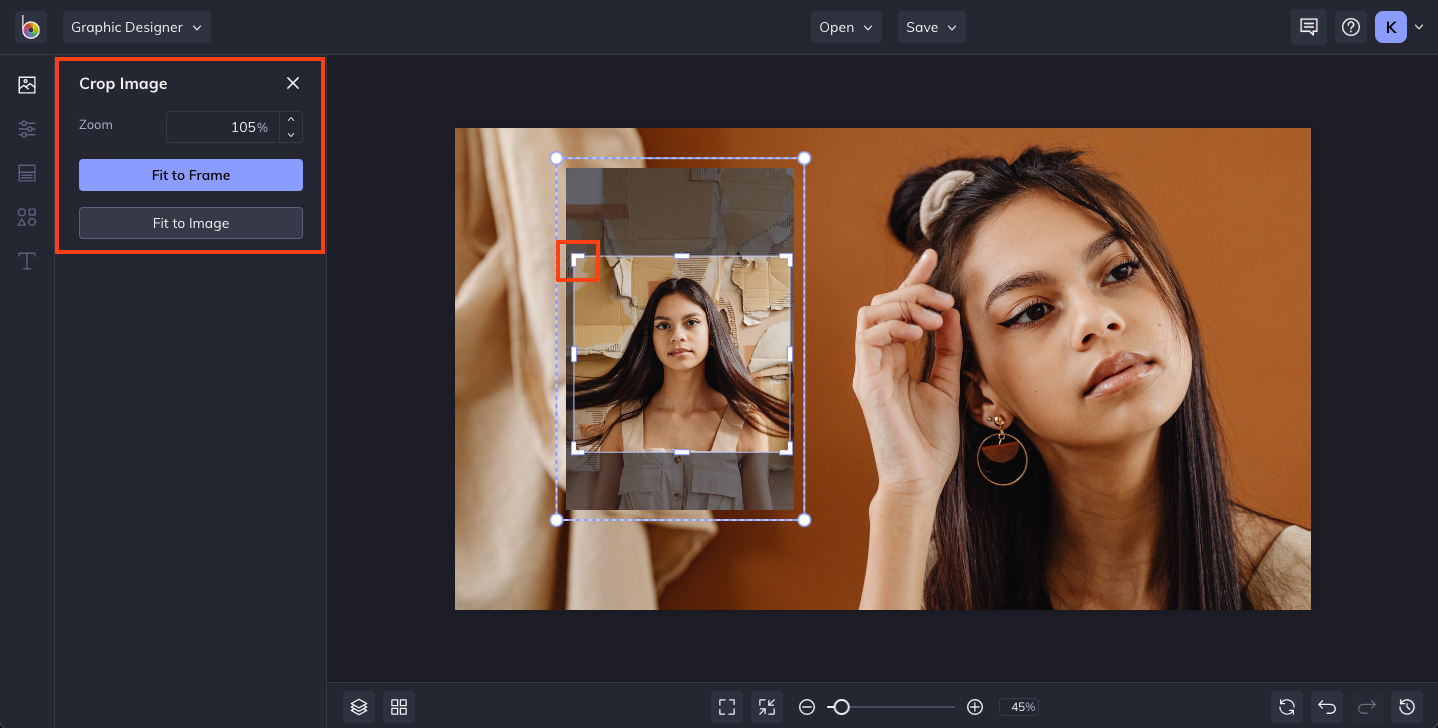This screenshot has height=728, width=1438.
Task: Open the Graphics shapes sidebar icon
Action: 27,217
